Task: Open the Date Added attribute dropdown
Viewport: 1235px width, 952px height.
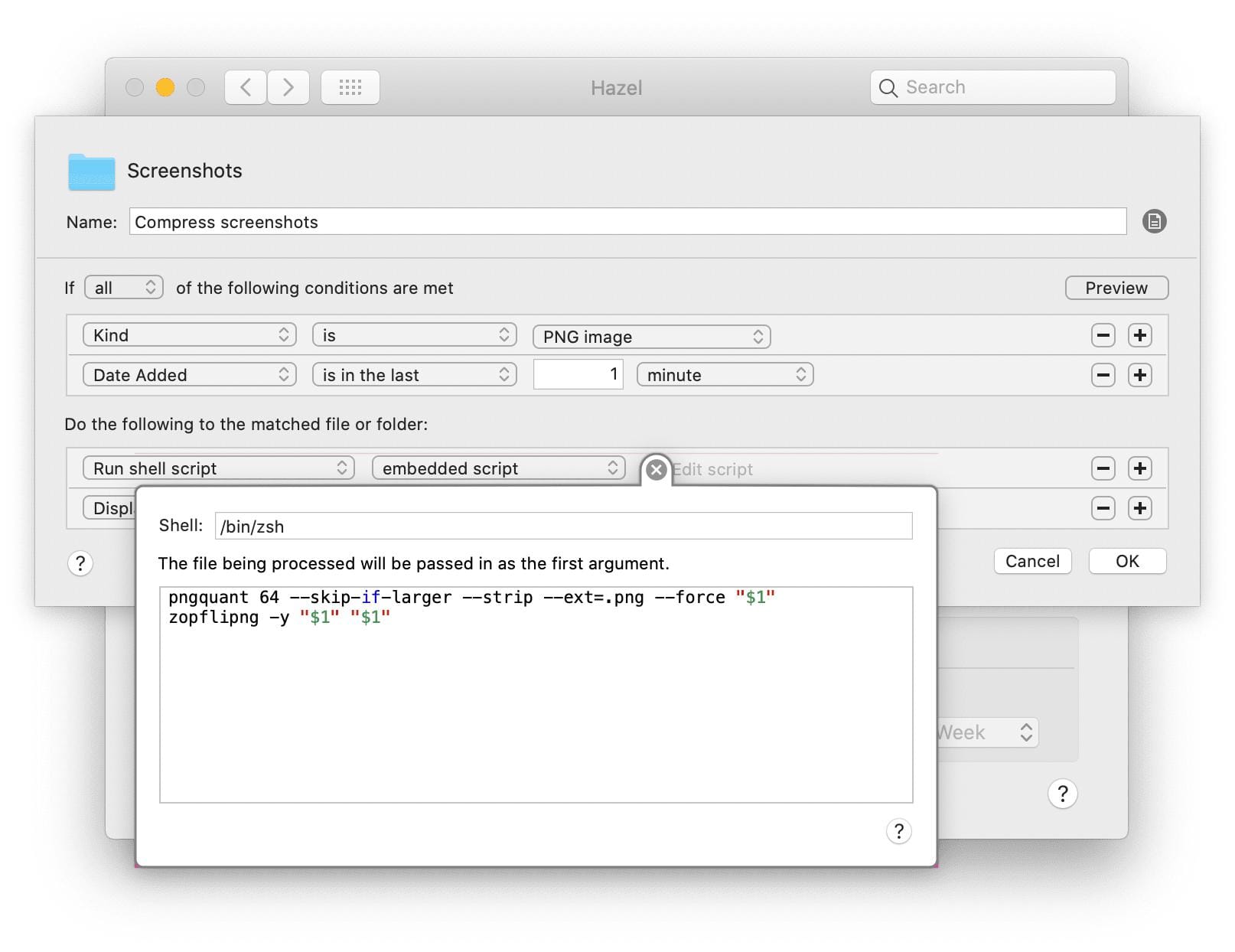Action: tap(190, 375)
